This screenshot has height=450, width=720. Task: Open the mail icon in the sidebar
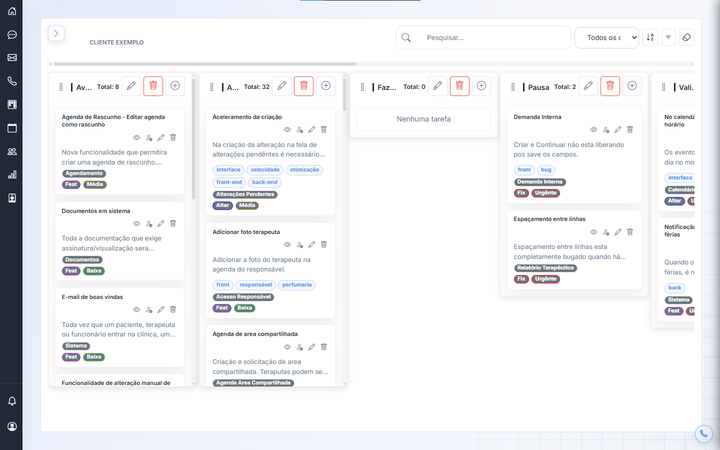[12, 57]
